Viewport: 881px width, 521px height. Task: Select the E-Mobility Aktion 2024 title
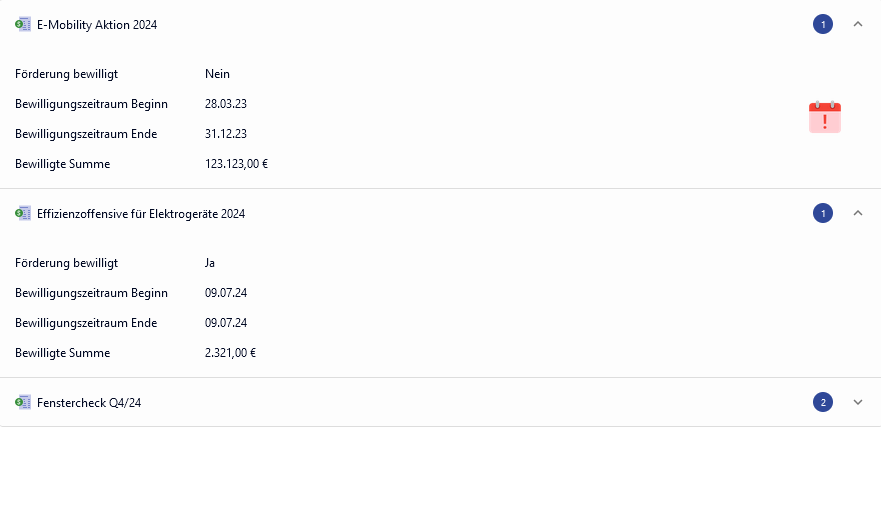[x=97, y=25]
